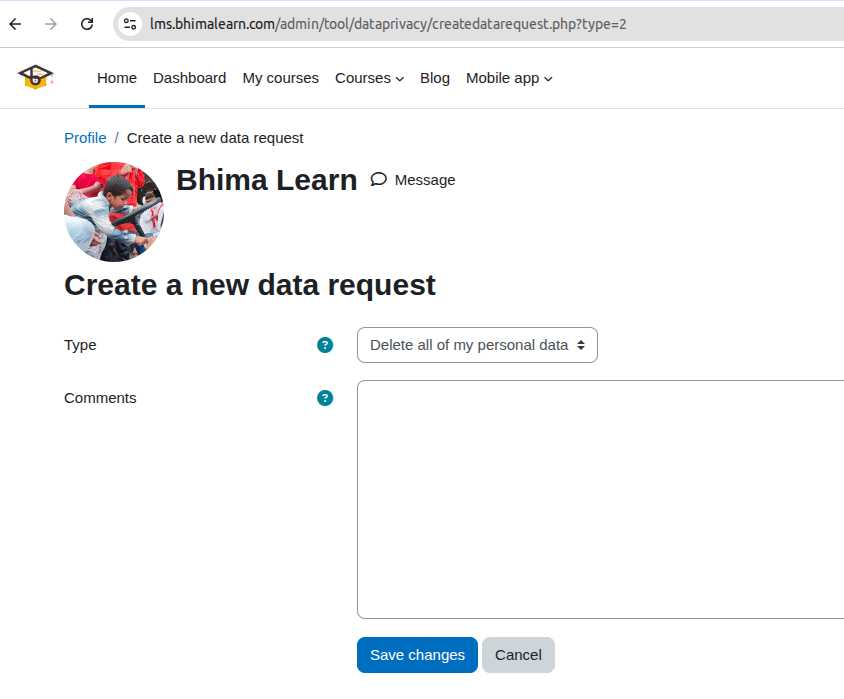Click the browser back arrow
Viewport: 844px width, 699px height.
(15, 23)
